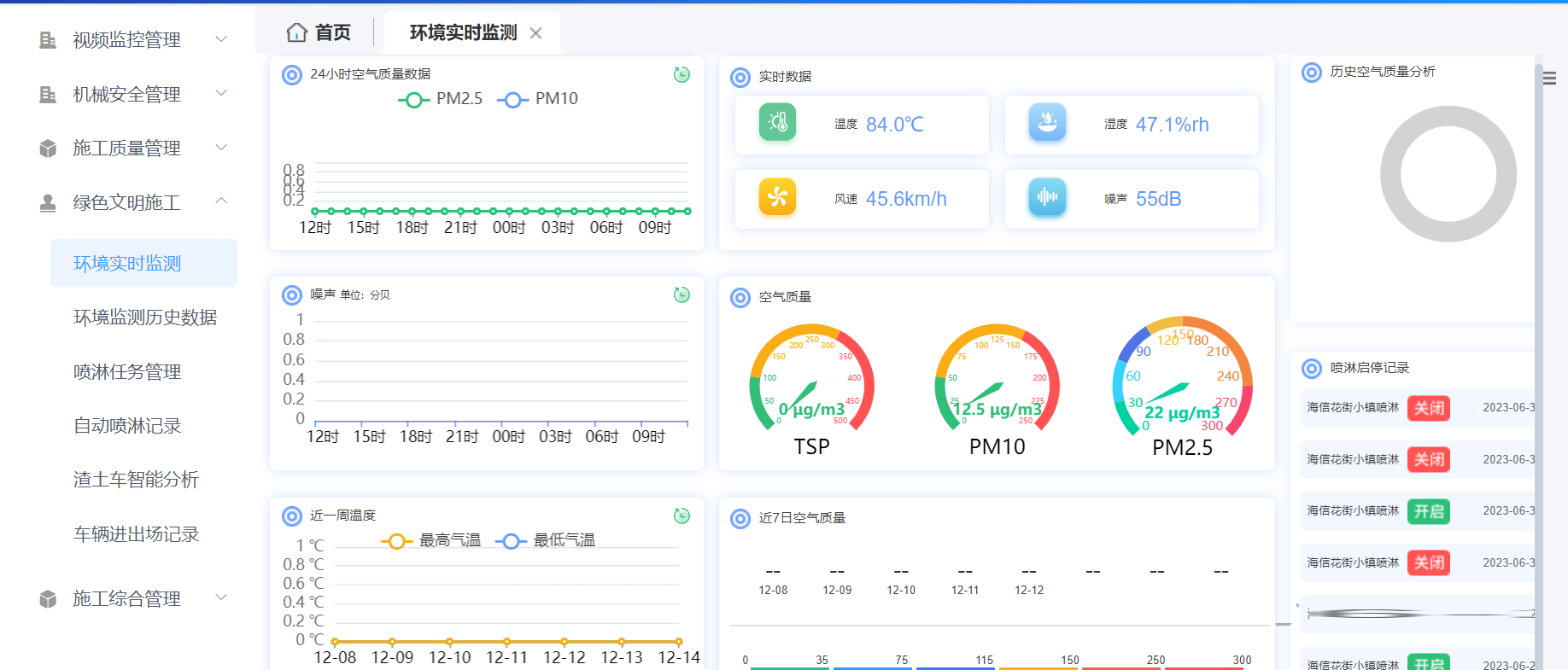Close the 环境实时监测 tab

click(536, 33)
